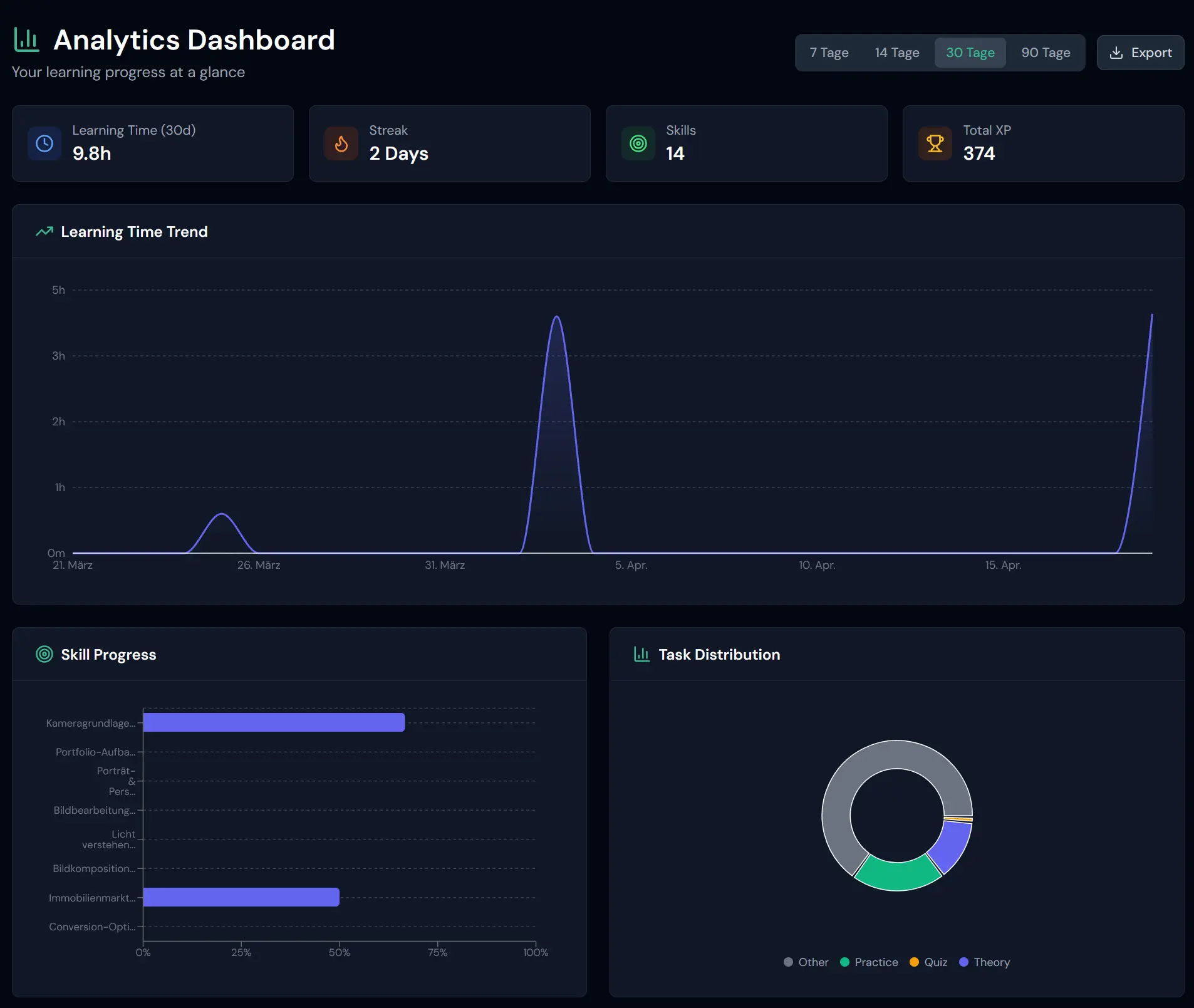
Task: Switch time range to 7 Tage
Action: click(829, 53)
